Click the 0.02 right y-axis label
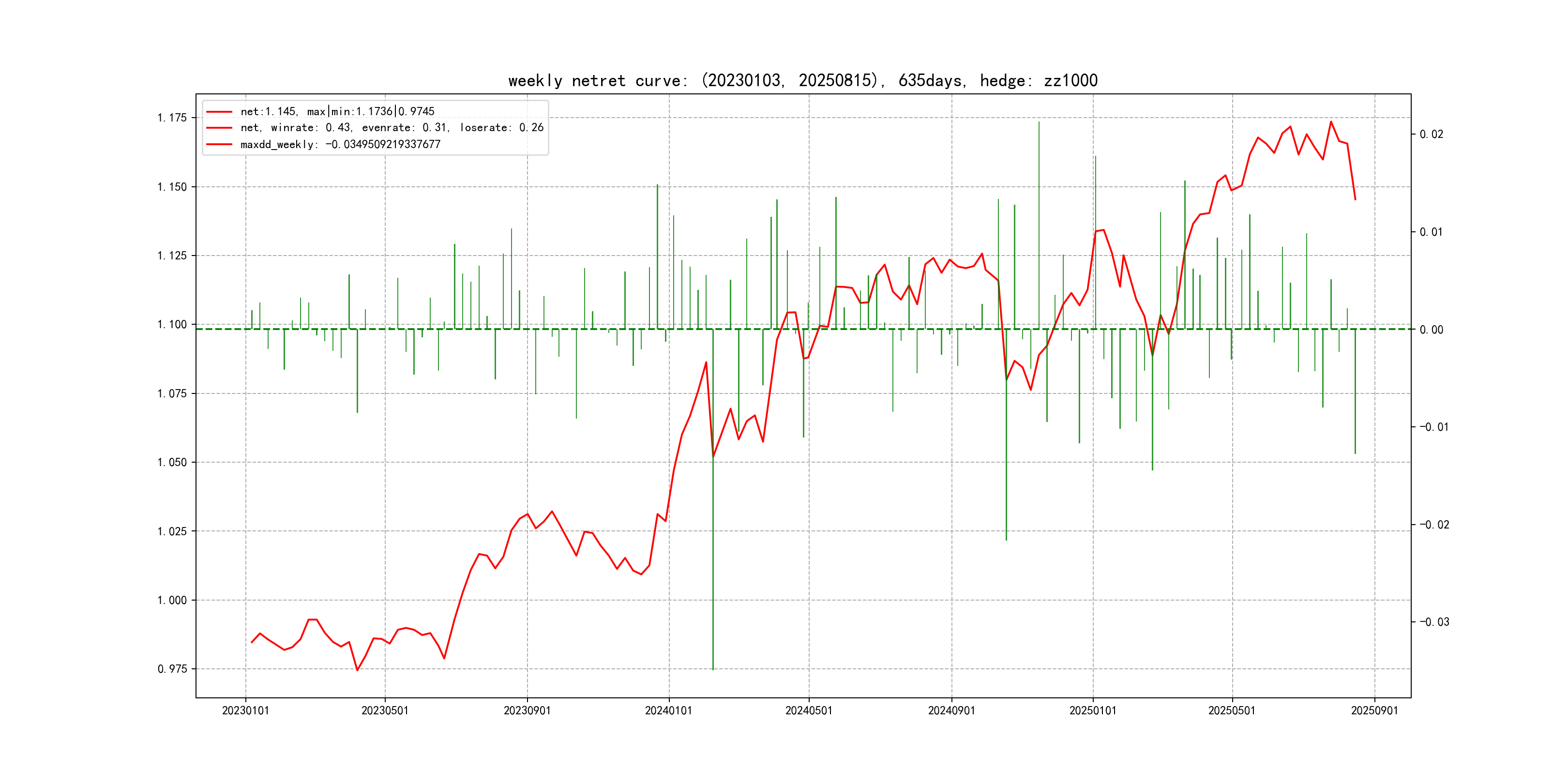Viewport: 1568px width, 784px height. pos(1431,134)
